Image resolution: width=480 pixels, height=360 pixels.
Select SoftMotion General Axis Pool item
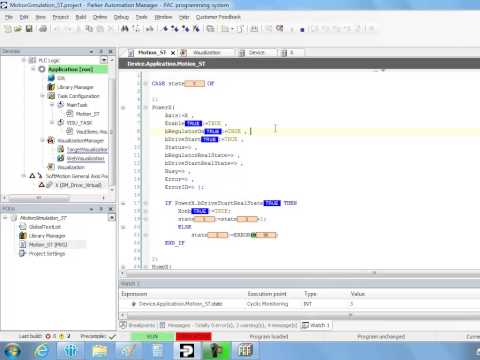pyautogui.click(x=77, y=176)
